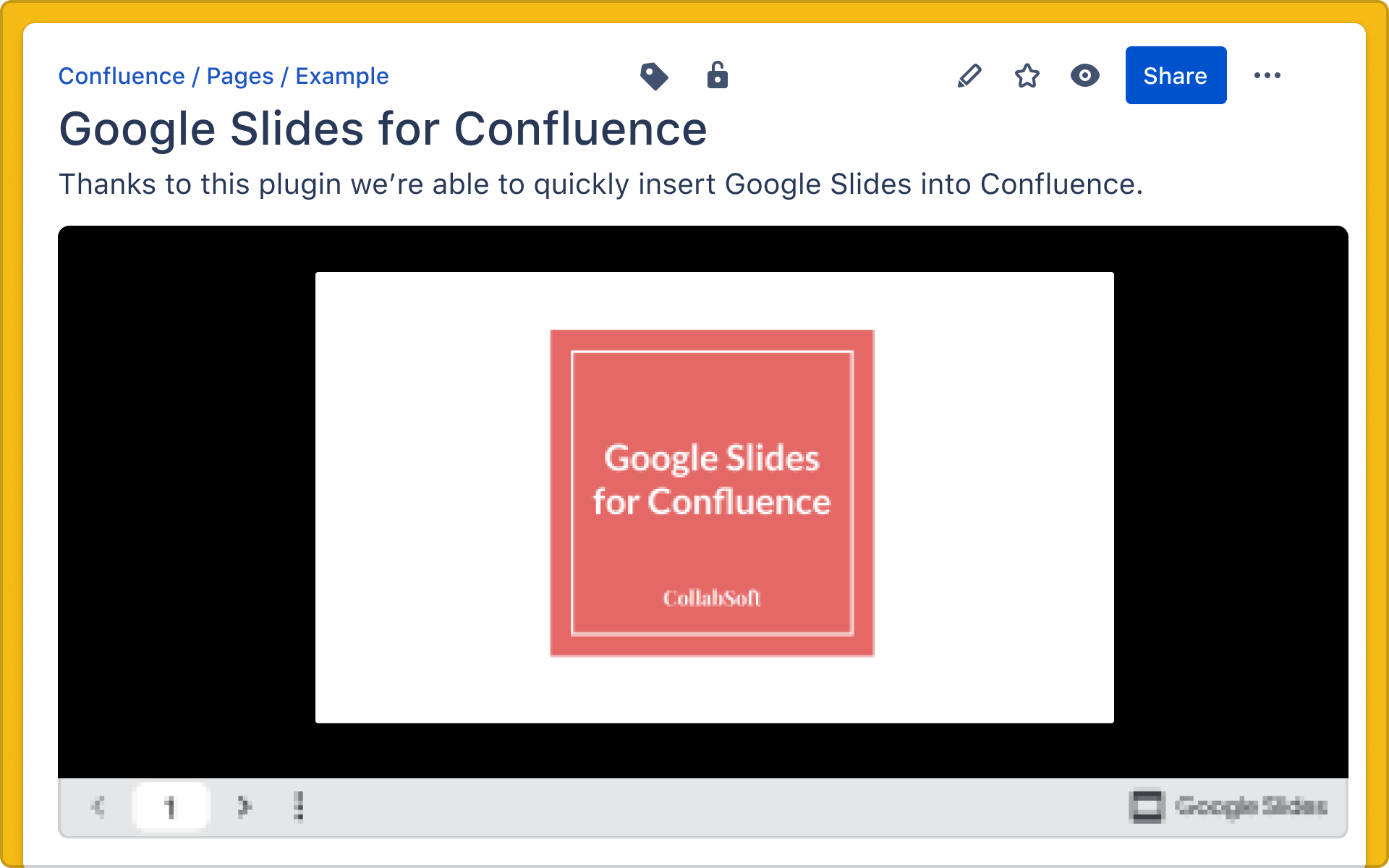Click the label tag icon
This screenshot has width=1389, height=868.
point(654,76)
